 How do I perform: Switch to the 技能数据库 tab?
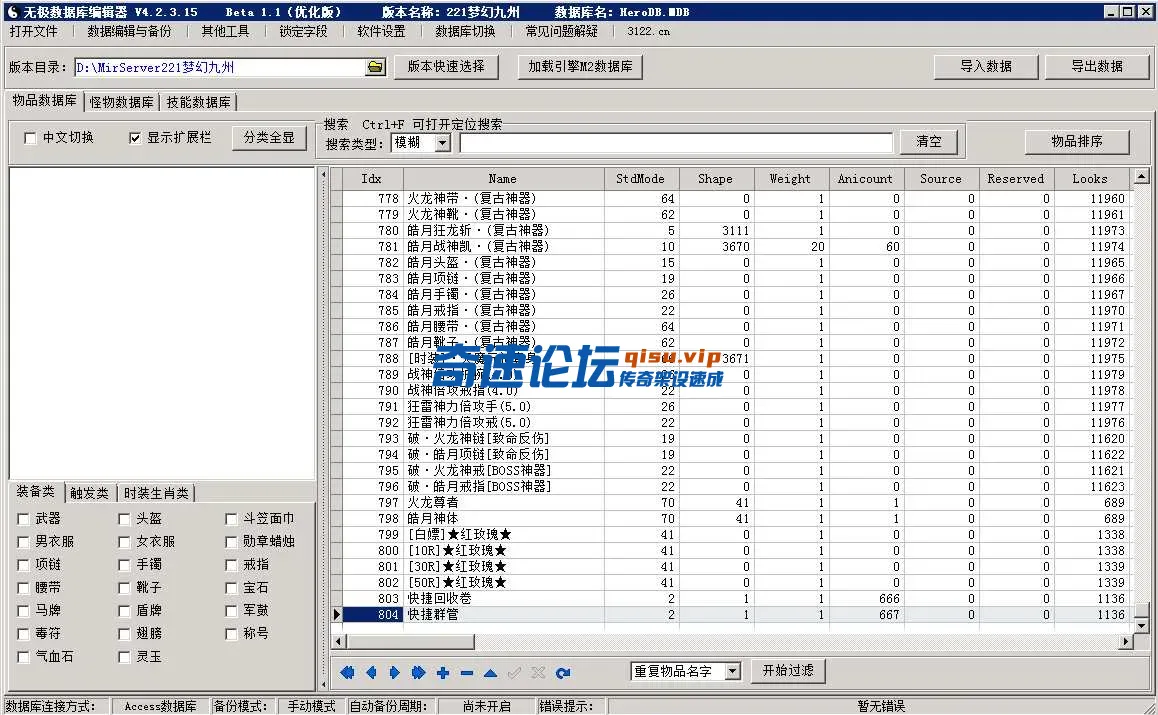pyautogui.click(x=198, y=102)
